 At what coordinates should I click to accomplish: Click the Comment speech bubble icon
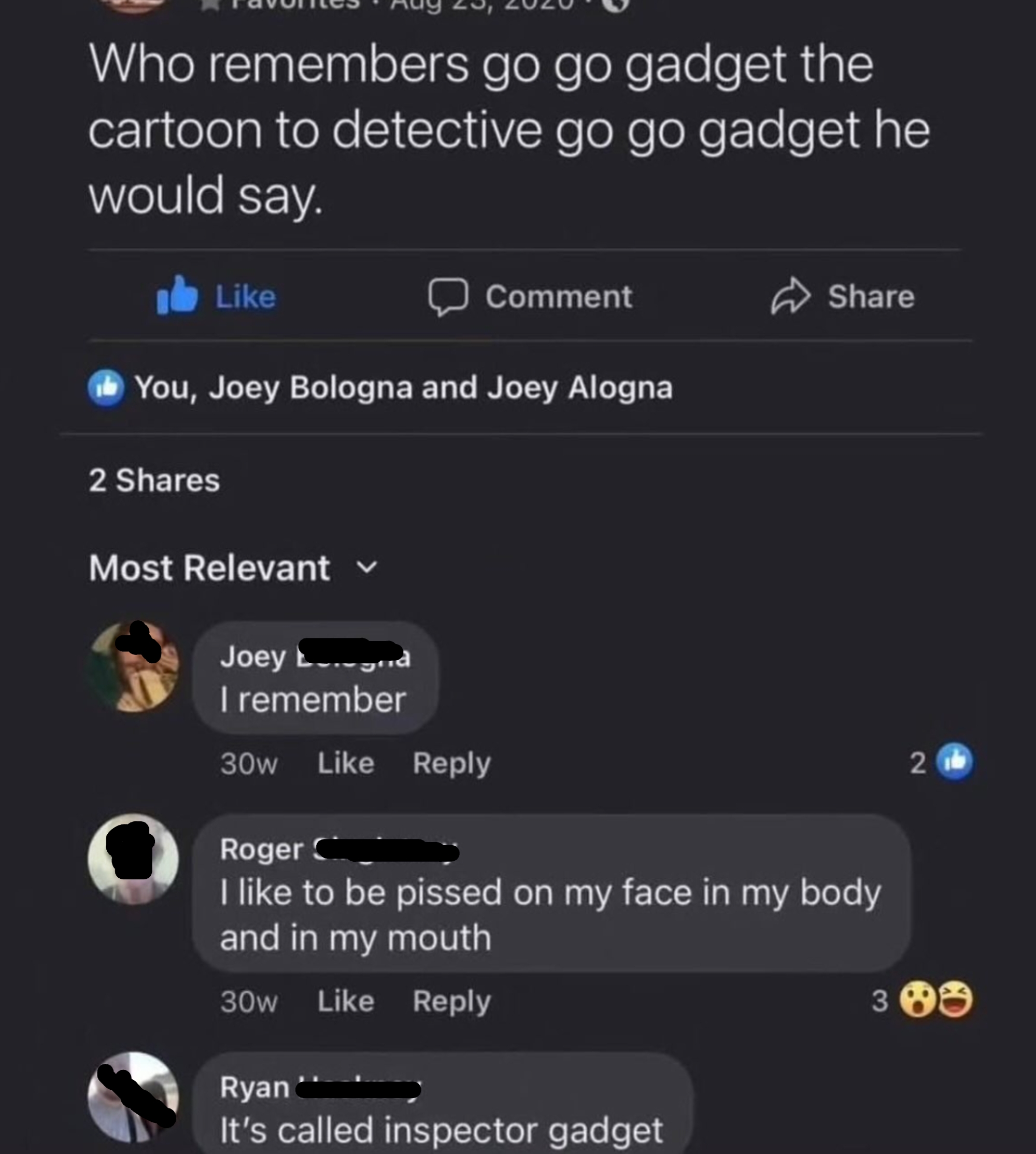click(448, 296)
